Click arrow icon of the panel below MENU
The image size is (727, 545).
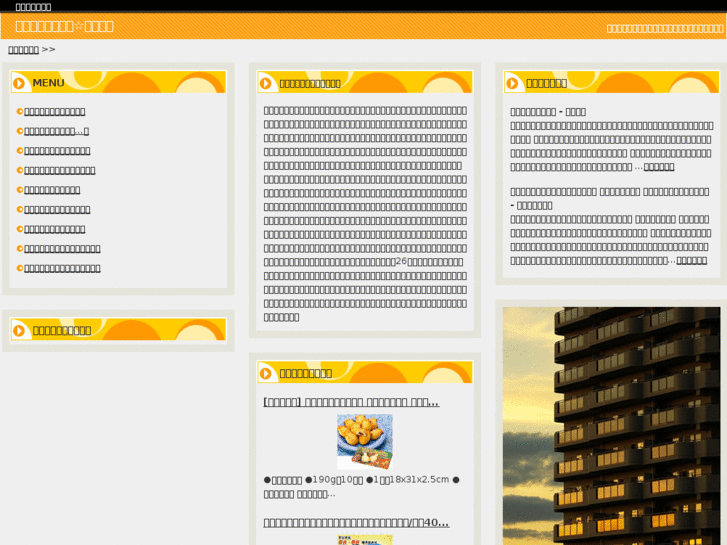pos(19,330)
